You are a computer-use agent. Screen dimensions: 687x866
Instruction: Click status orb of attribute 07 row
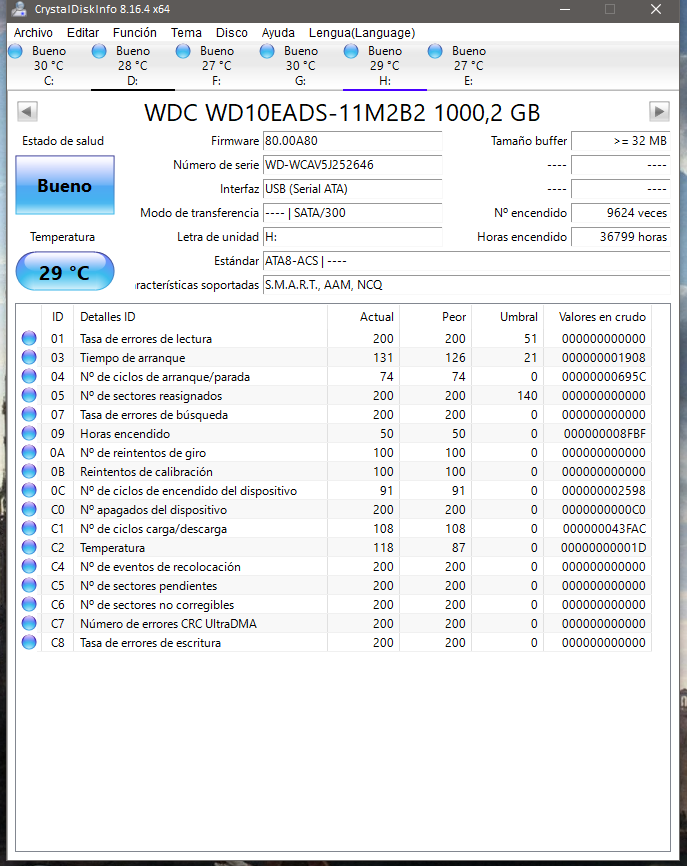click(x=29, y=414)
